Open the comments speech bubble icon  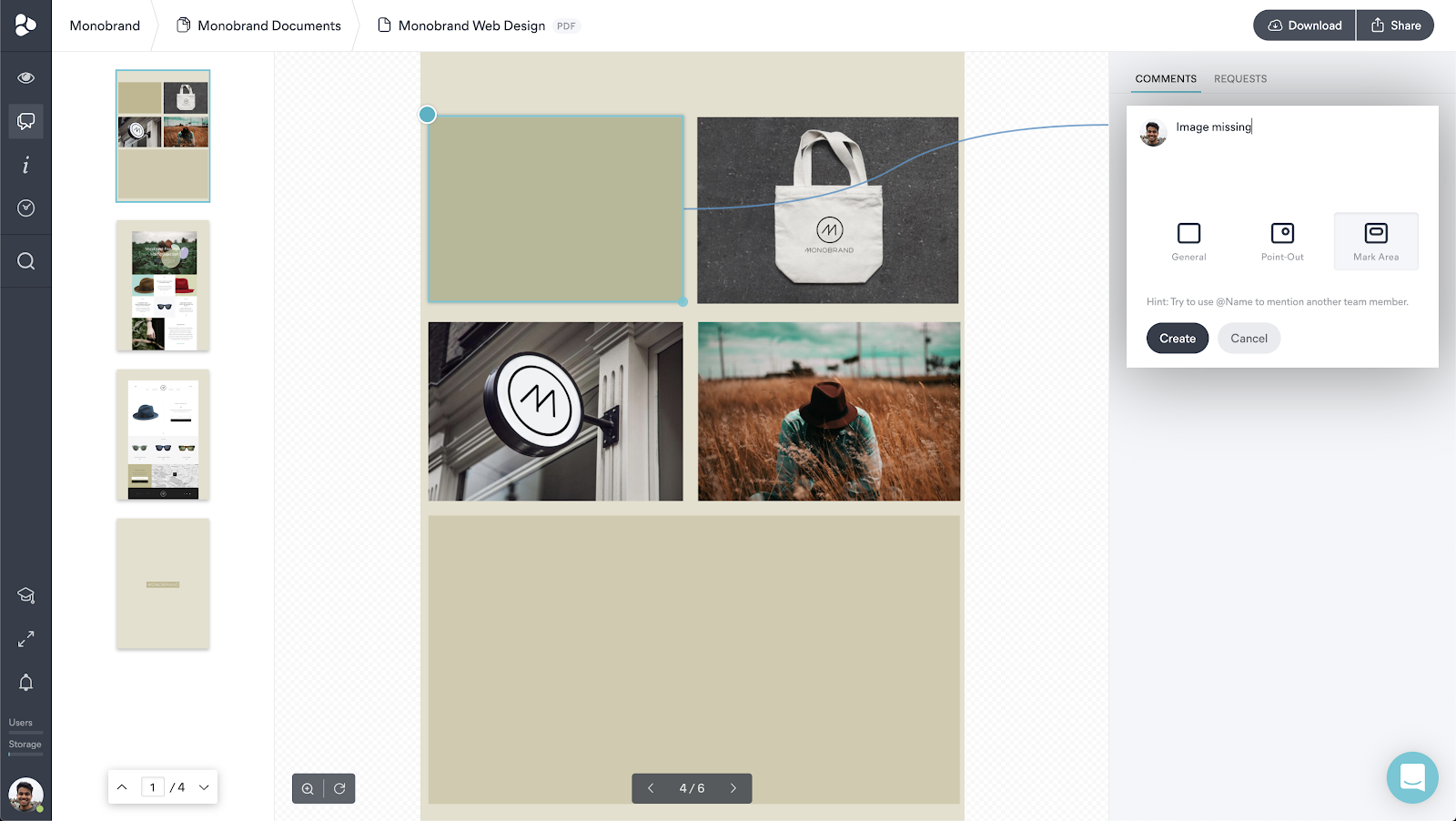pos(26,121)
